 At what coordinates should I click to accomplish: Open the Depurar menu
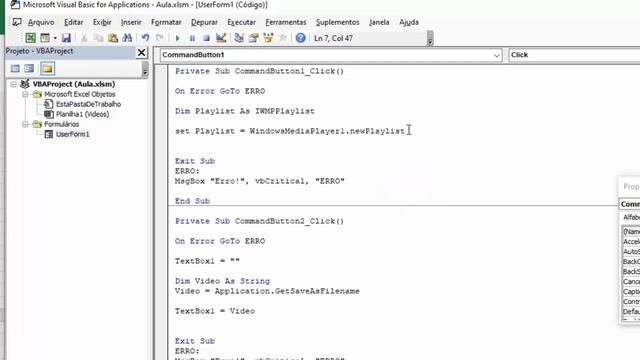tap(204, 22)
